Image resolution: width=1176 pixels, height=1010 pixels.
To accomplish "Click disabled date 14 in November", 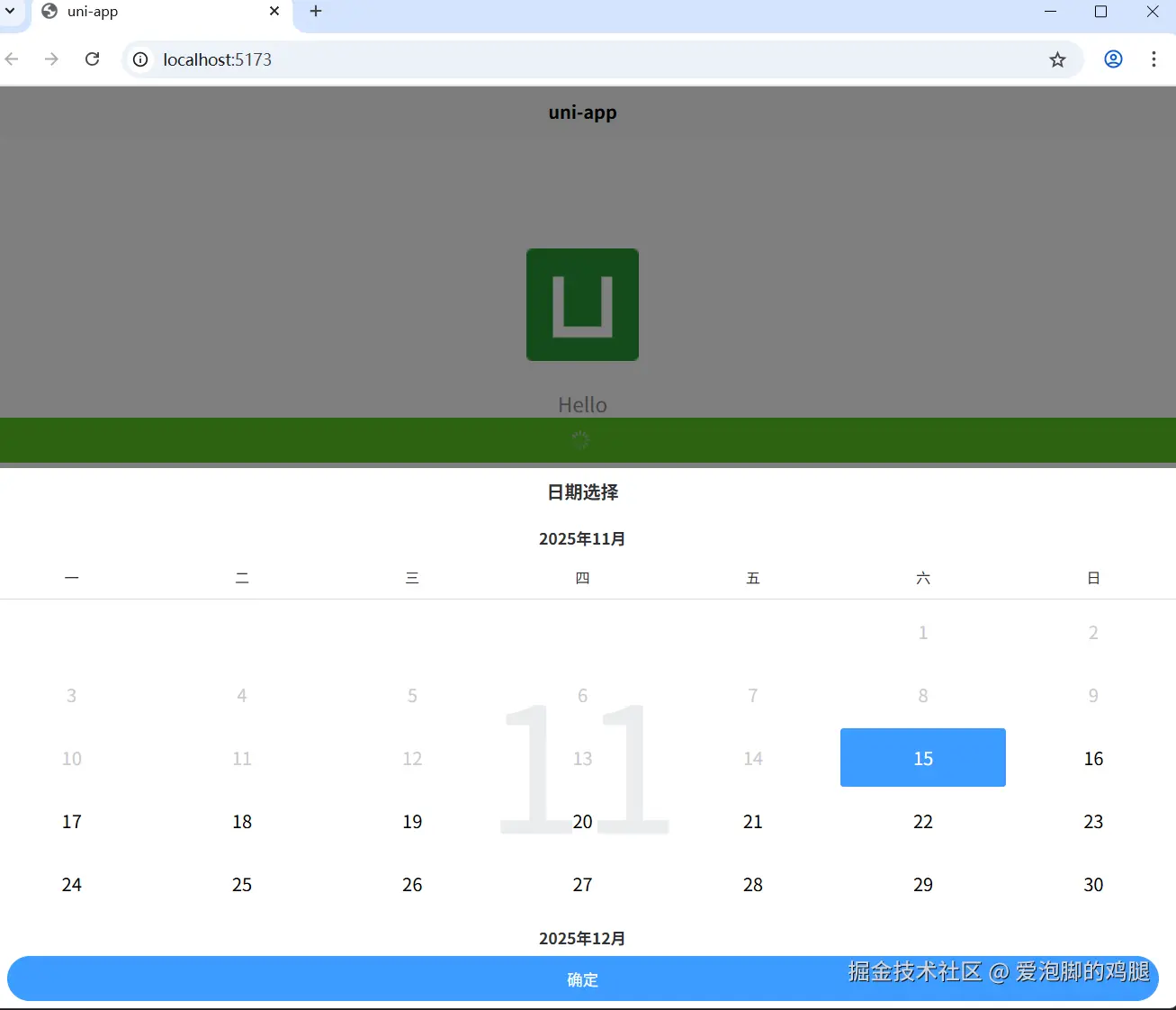I will point(753,759).
